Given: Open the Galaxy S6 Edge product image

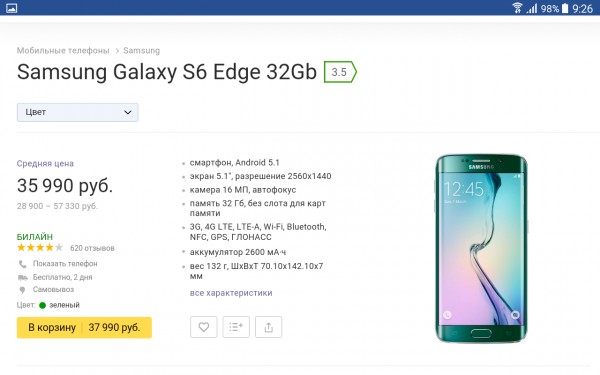Looking at the screenshot, I should [x=481, y=248].
